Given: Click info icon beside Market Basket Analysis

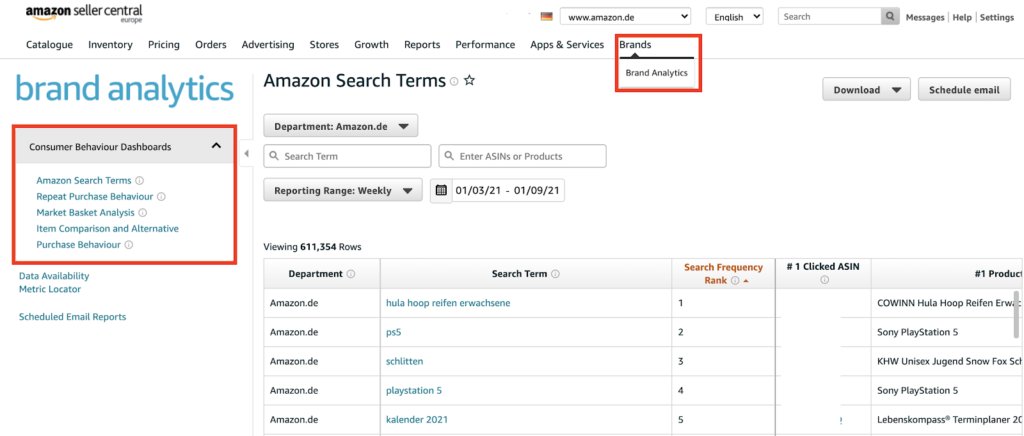Looking at the screenshot, I should tap(143, 213).
